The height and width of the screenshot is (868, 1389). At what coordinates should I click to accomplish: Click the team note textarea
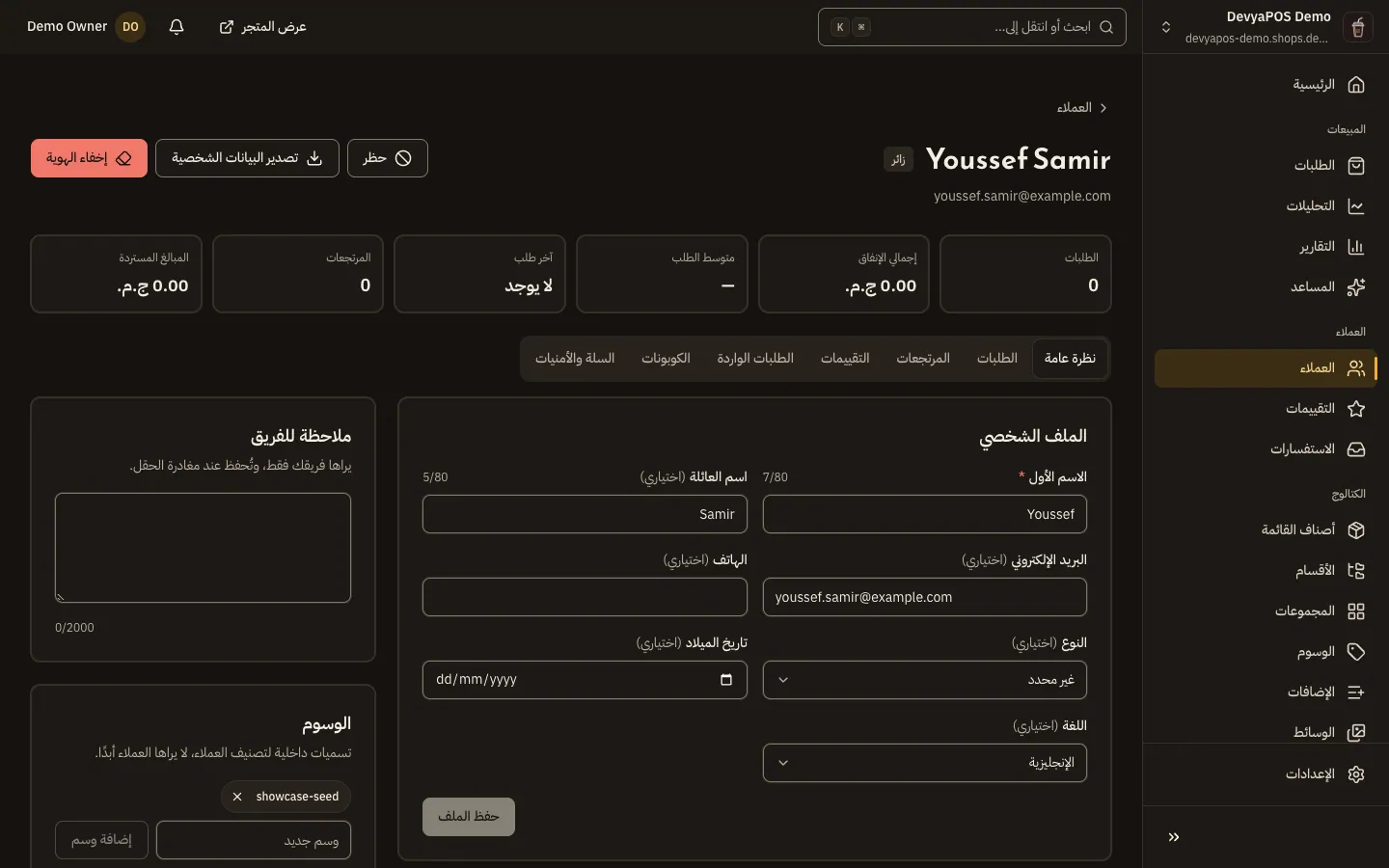[203, 548]
